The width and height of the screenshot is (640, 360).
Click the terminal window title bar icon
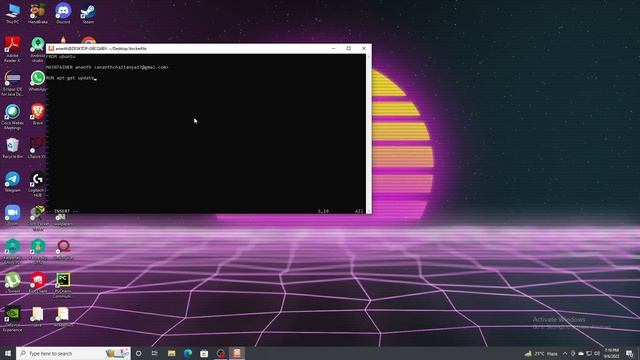coord(51,48)
